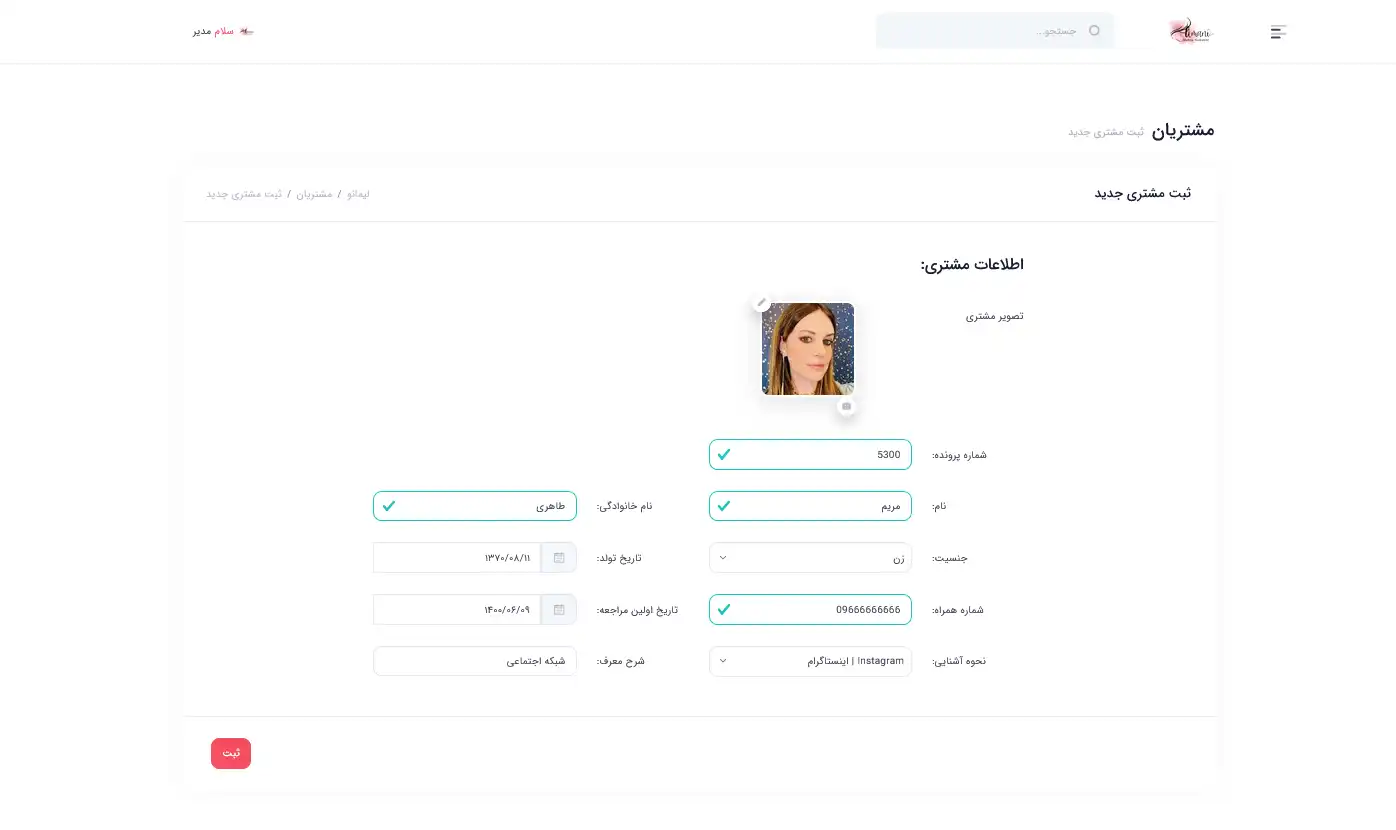Click the user avatar beside سلام مدیر
Screen dimensions: 1396x830
(246, 31)
